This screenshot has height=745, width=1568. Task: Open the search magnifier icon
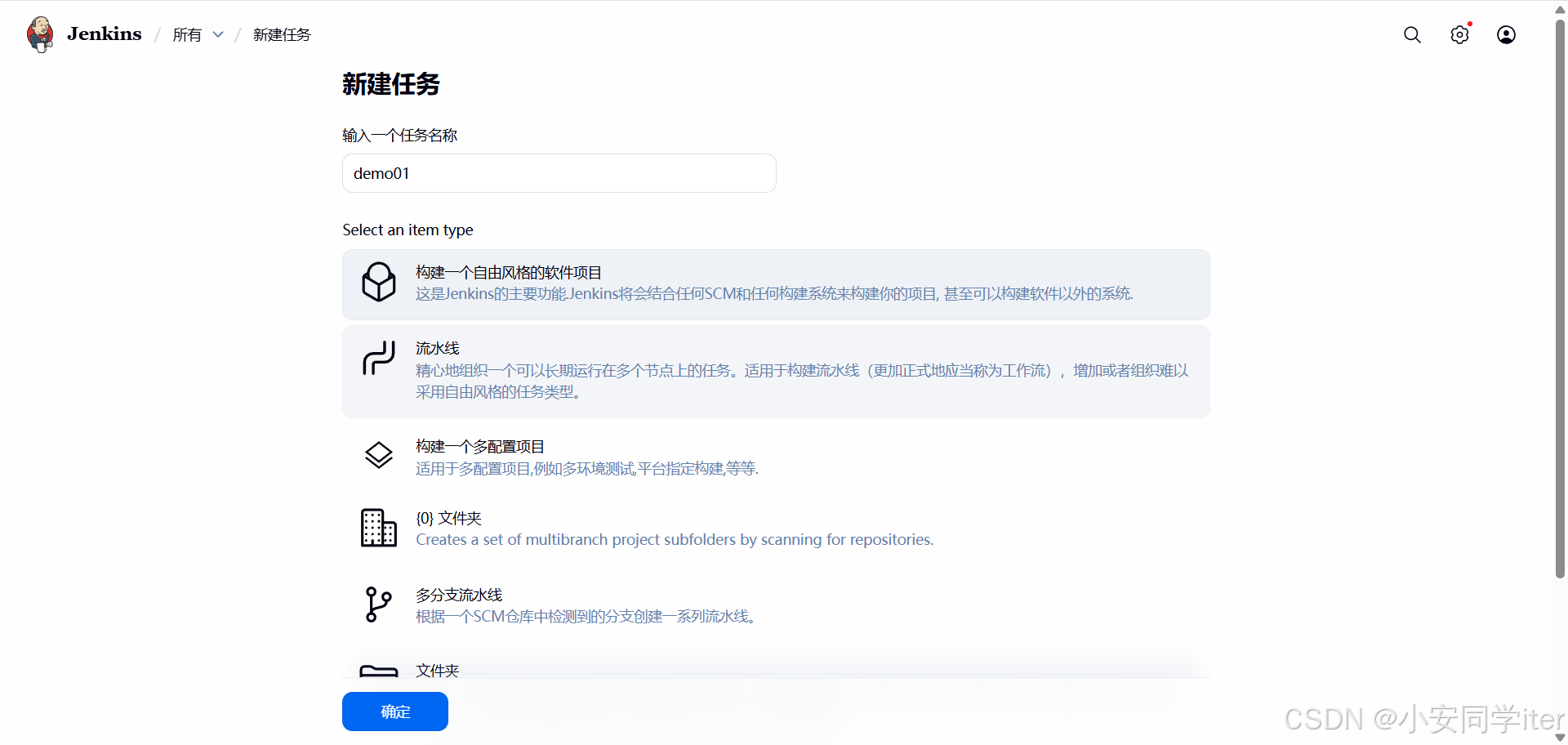[1412, 34]
